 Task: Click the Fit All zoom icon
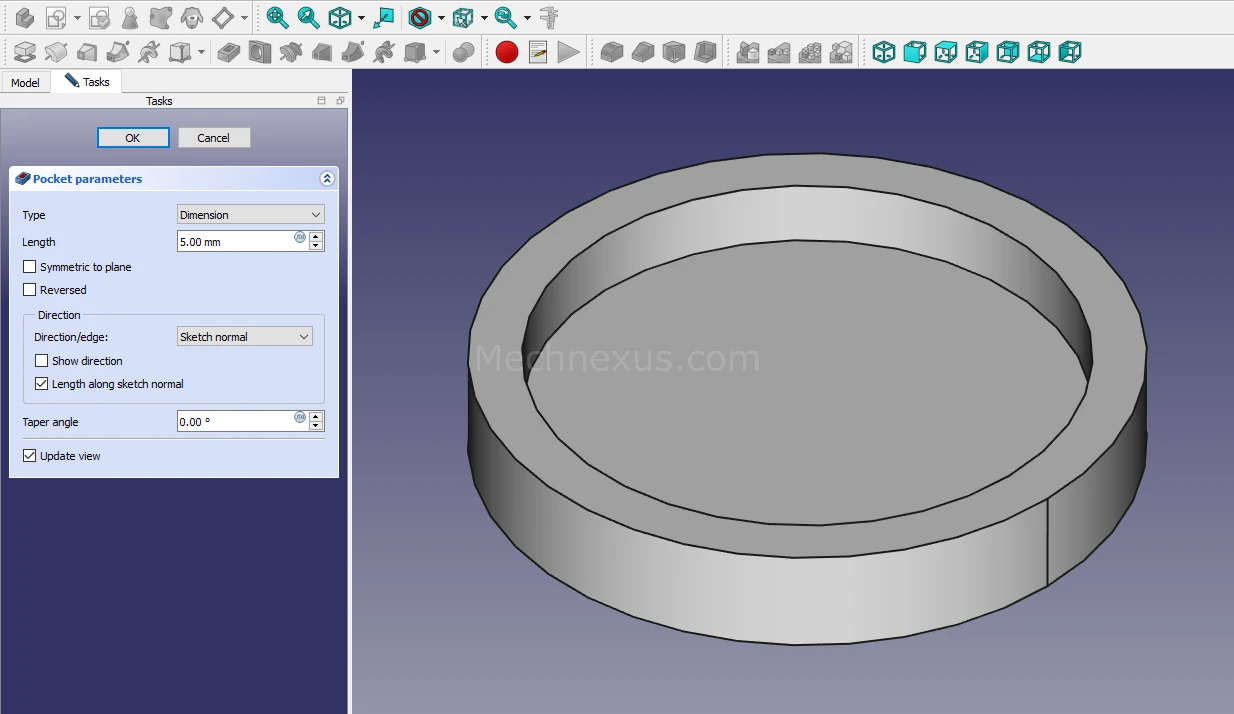click(x=277, y=17)
